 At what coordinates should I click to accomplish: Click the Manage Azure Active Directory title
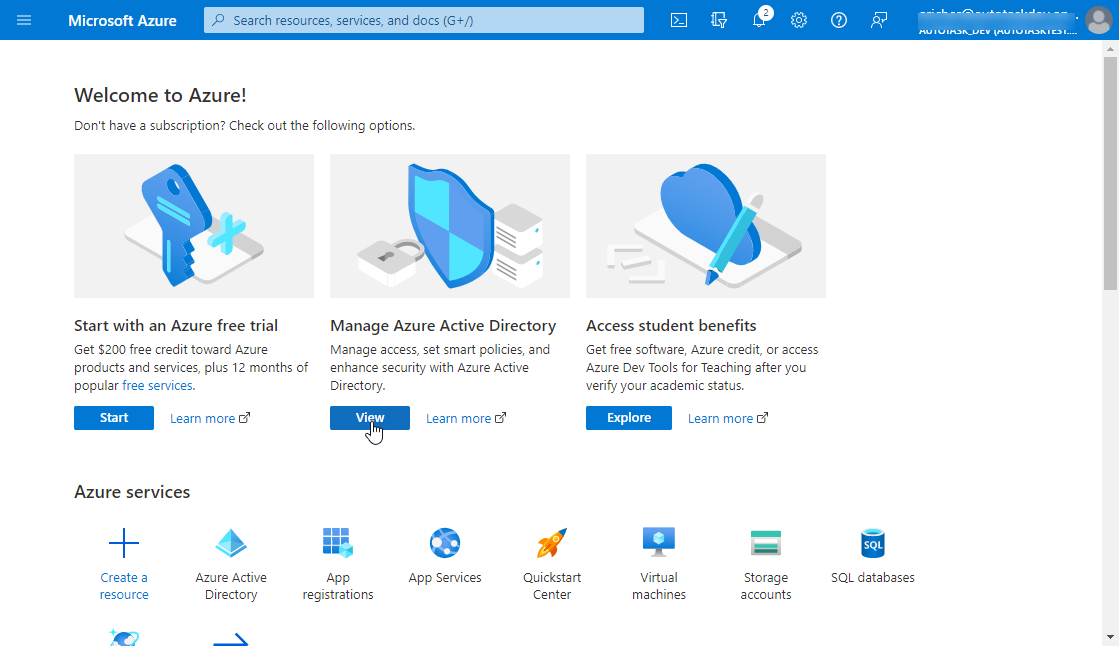point(442,325)
